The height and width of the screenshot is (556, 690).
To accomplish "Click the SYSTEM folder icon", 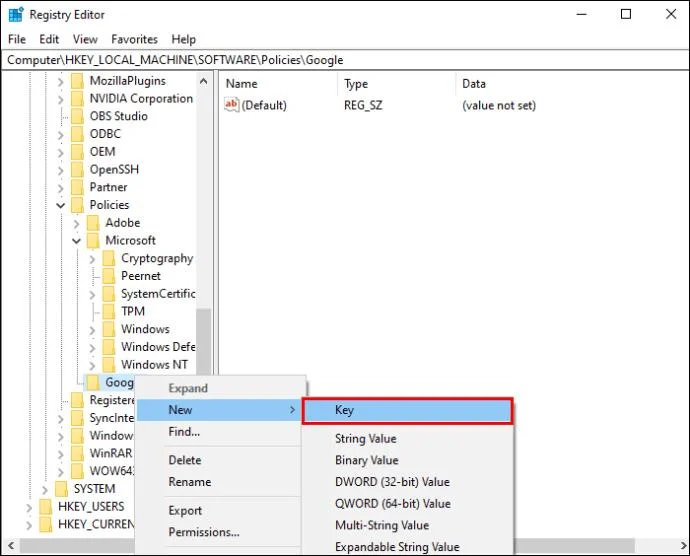I will tap(62, 489).
